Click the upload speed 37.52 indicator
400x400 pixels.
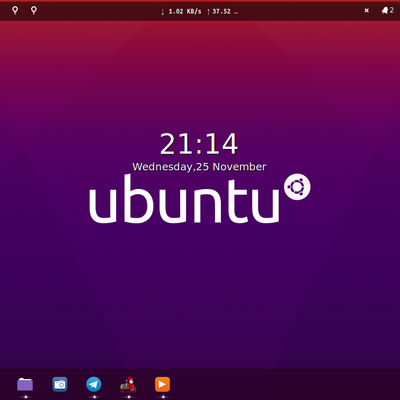pos(222,12)
